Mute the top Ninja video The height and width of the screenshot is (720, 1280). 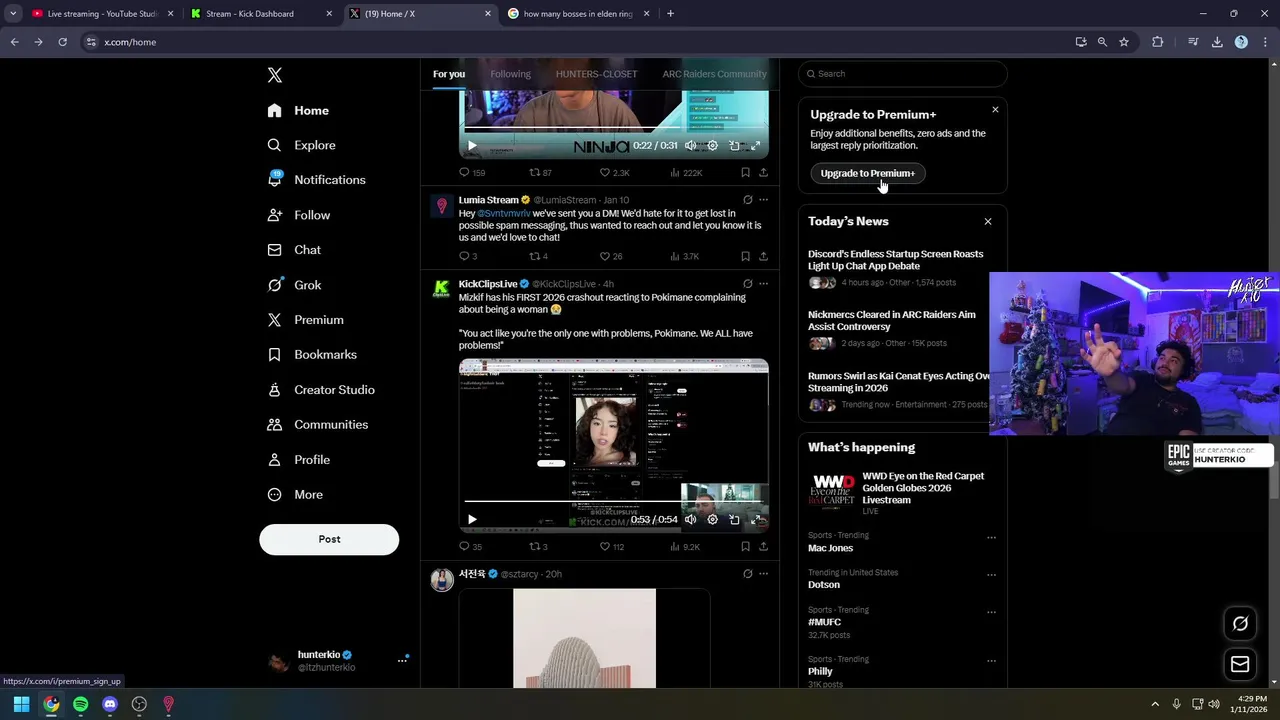[x=690, y=146]
